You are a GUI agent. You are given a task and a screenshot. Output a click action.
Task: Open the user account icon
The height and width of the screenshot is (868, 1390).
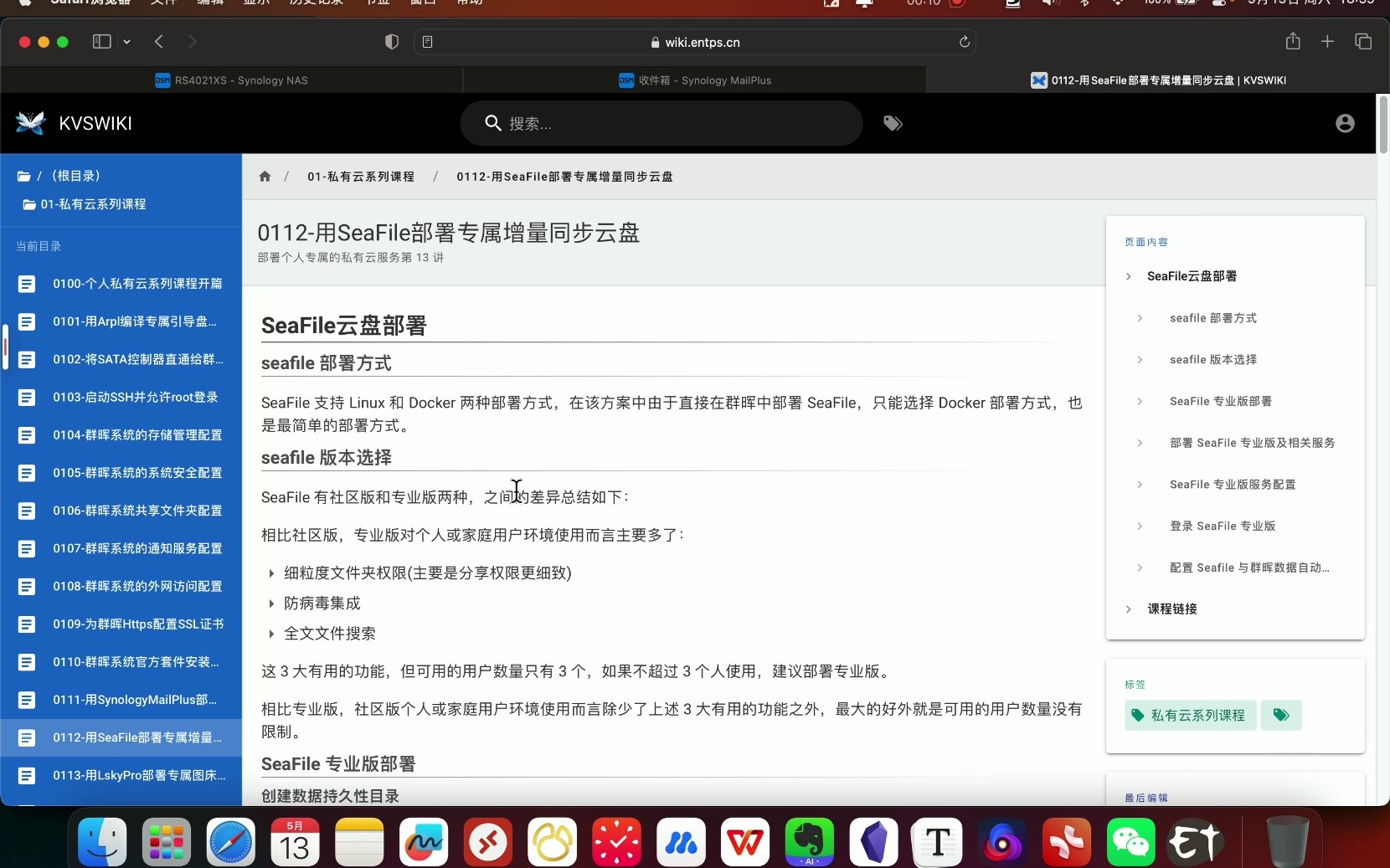coord(1345,123)
